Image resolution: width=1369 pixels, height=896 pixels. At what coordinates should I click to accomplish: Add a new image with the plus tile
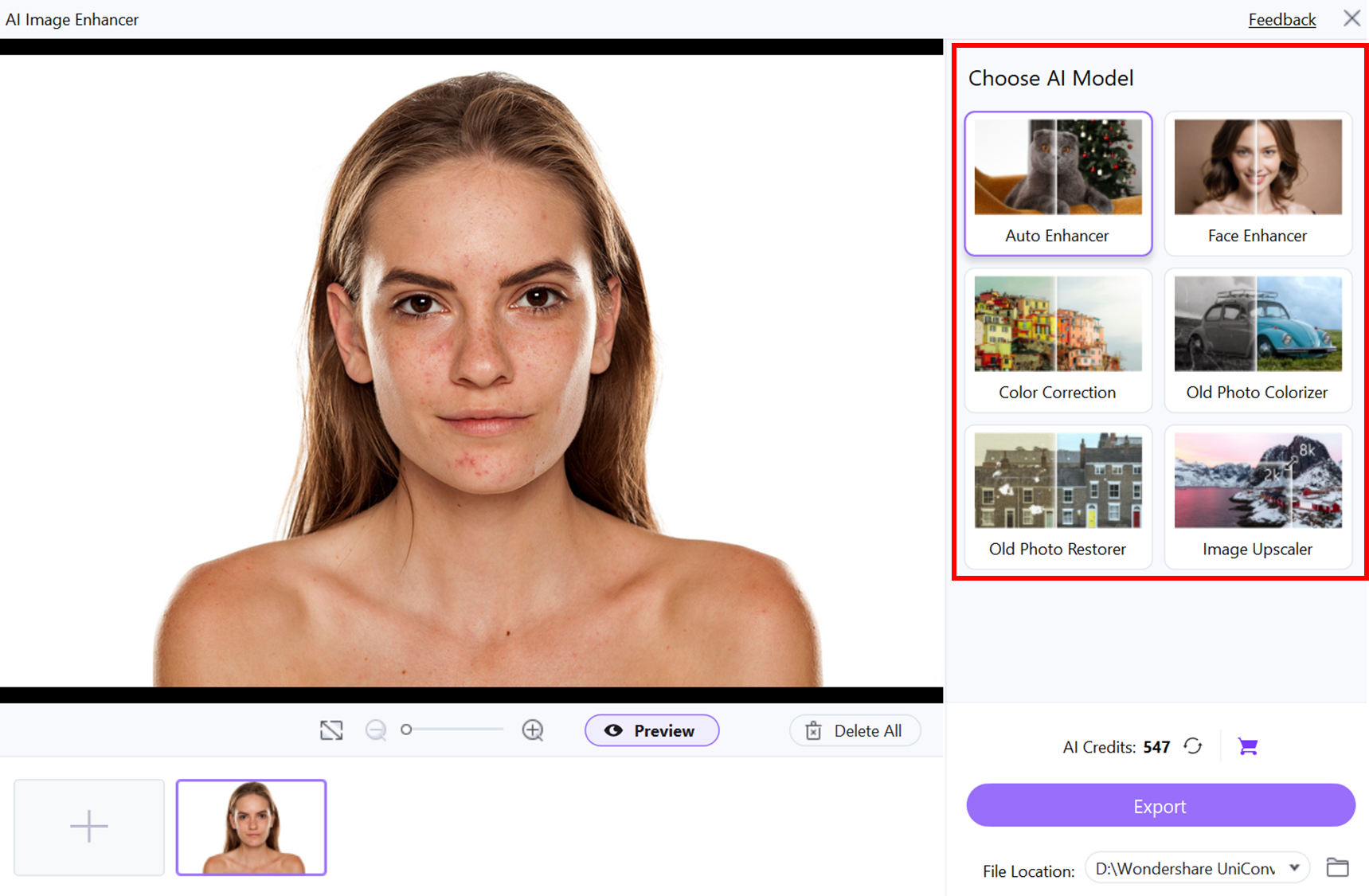89,827
